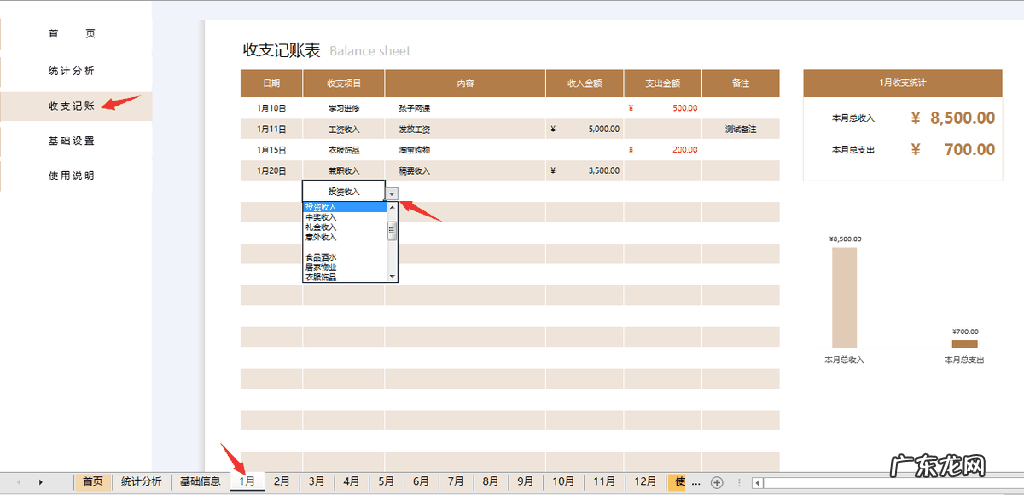The height and width of the screenshot is (495, 1024).
Task: Click the 收支项目 column header
Action: [344, 84]
